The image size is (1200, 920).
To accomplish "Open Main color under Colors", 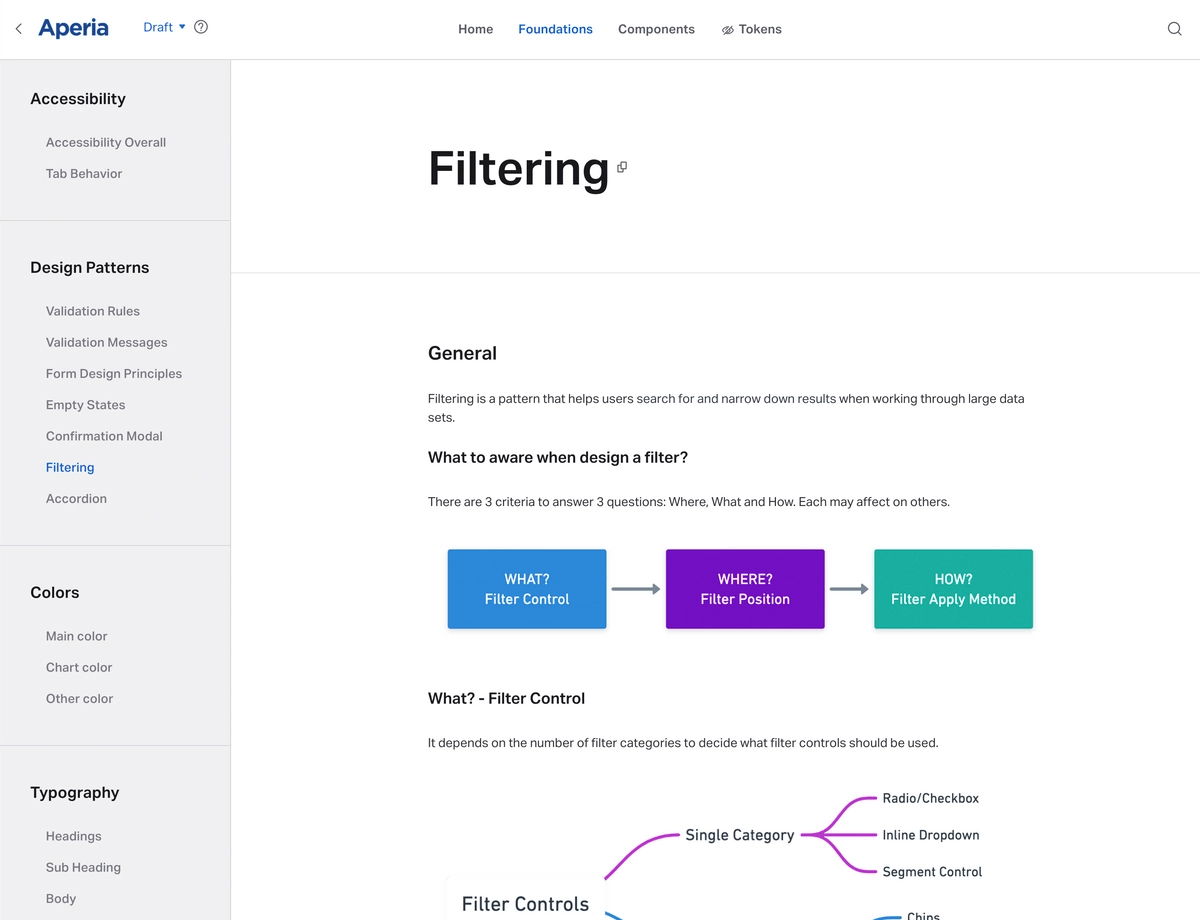I will pos(76,636).
